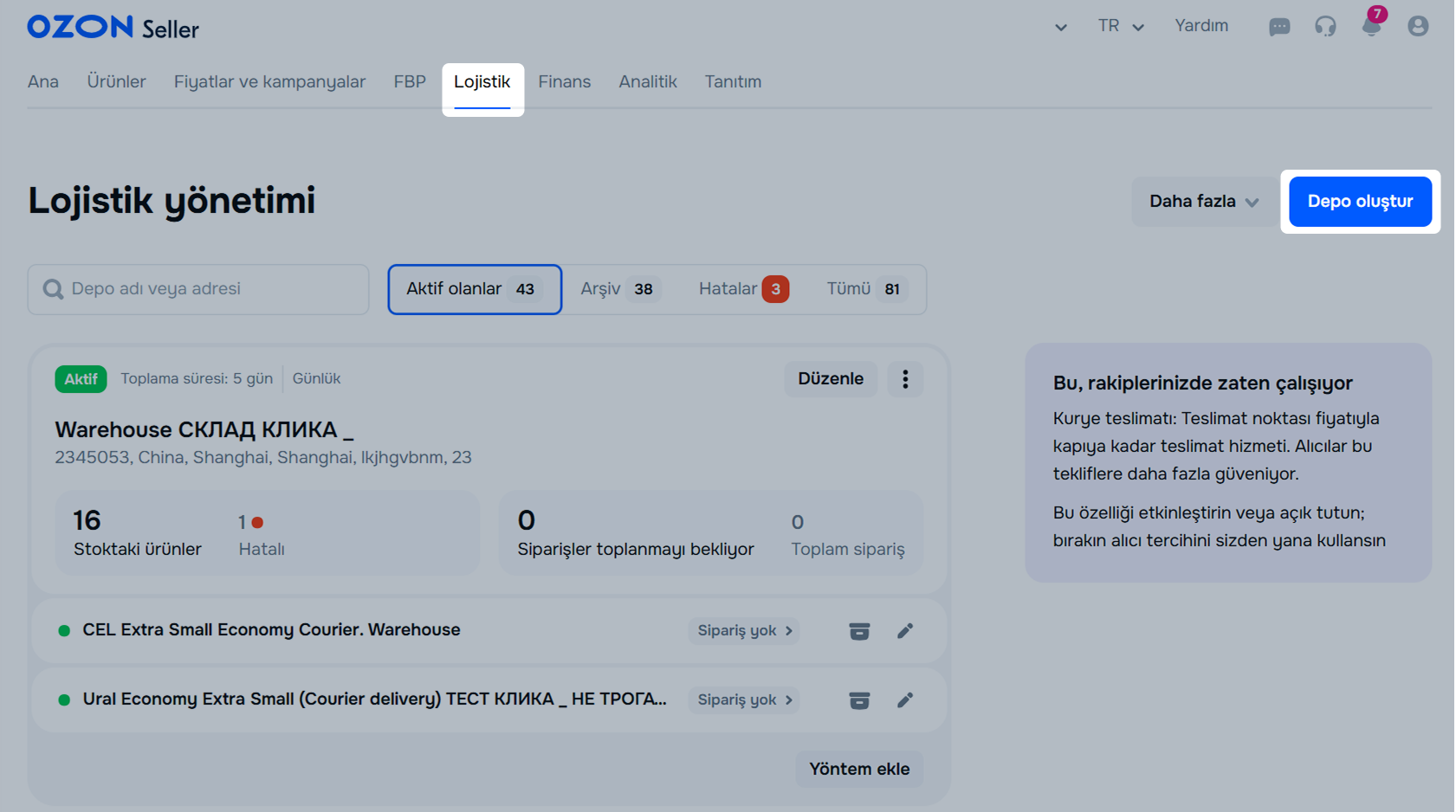Click the headset support icon

click(x=1325, y=27)
